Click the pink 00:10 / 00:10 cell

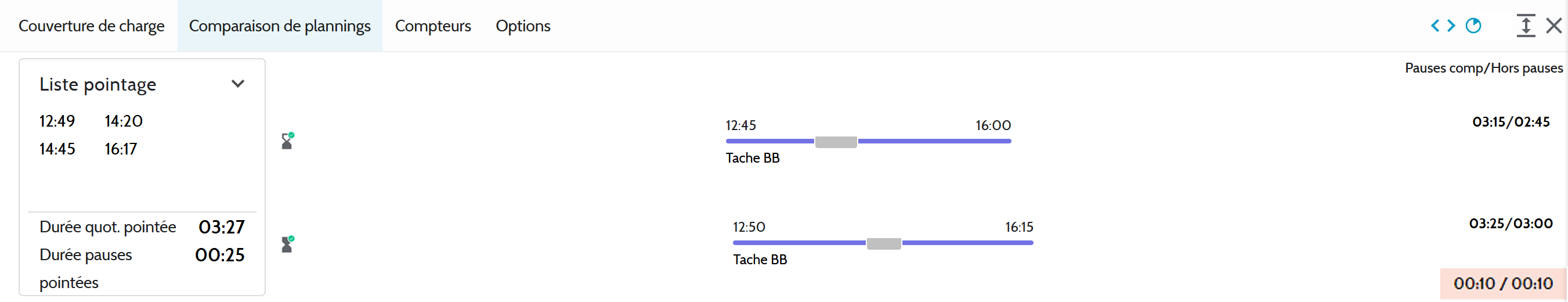click(1502, 284)
